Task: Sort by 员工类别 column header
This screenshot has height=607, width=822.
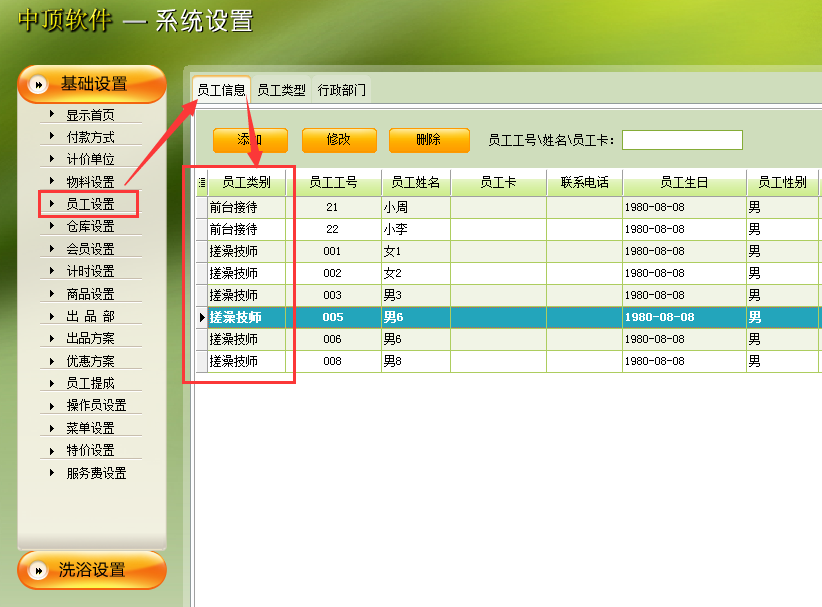Action: [x=246, y=183]
